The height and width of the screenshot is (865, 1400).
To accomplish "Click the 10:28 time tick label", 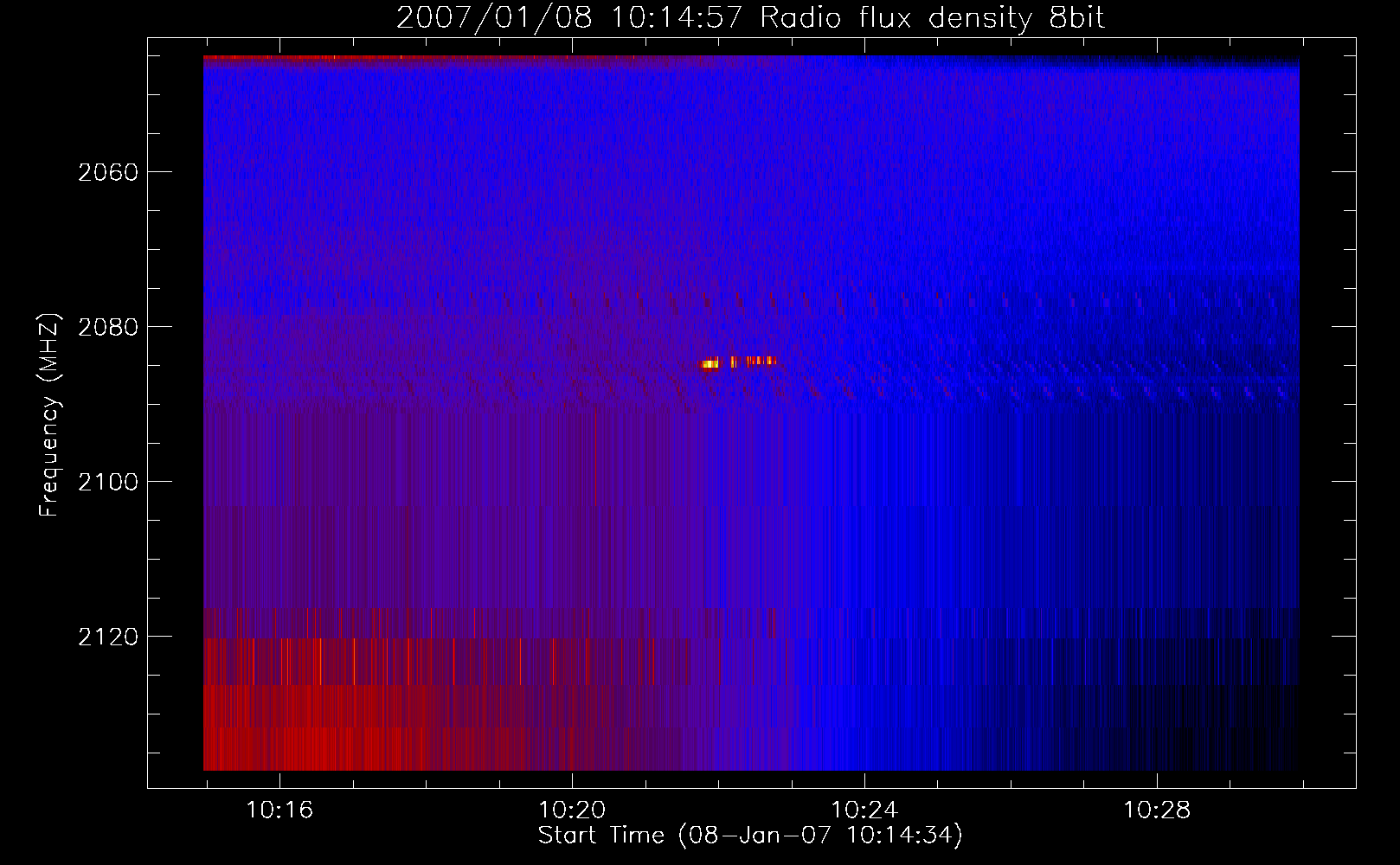I will point(1157,810).
